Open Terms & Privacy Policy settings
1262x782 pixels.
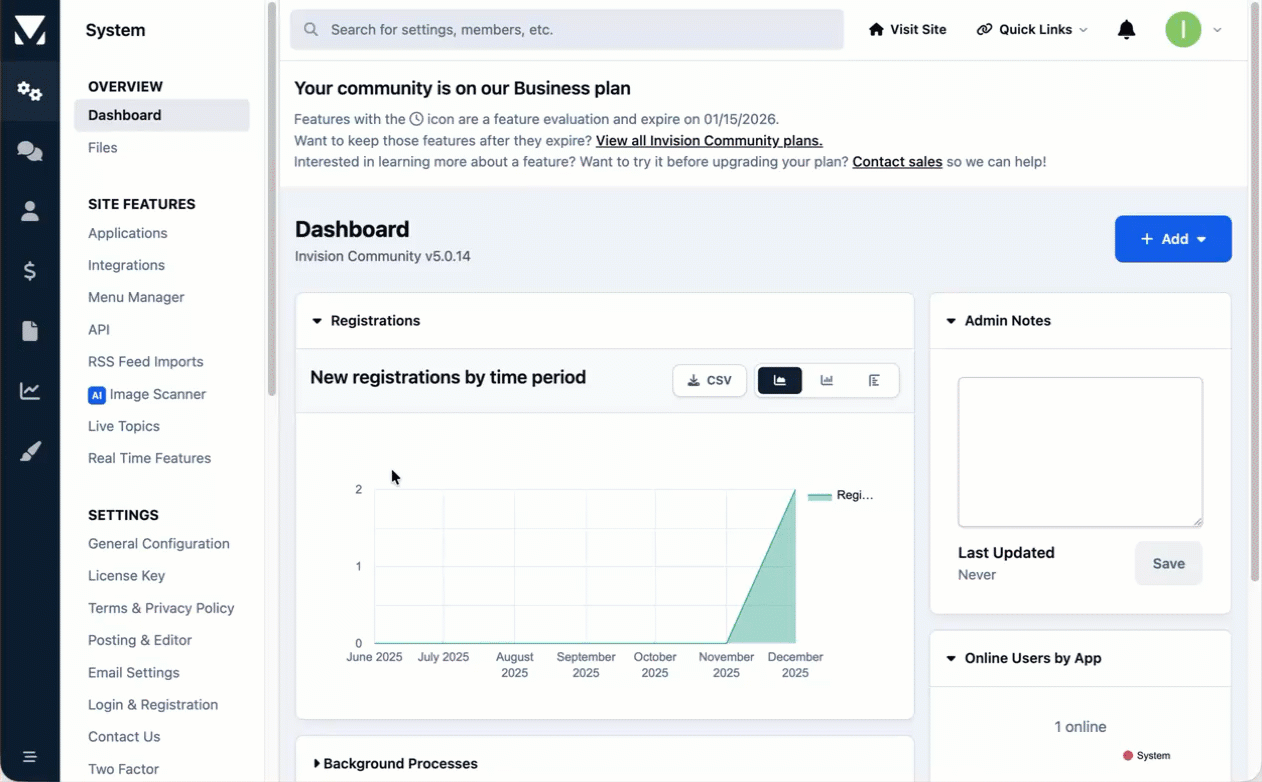tap(162, 608)
